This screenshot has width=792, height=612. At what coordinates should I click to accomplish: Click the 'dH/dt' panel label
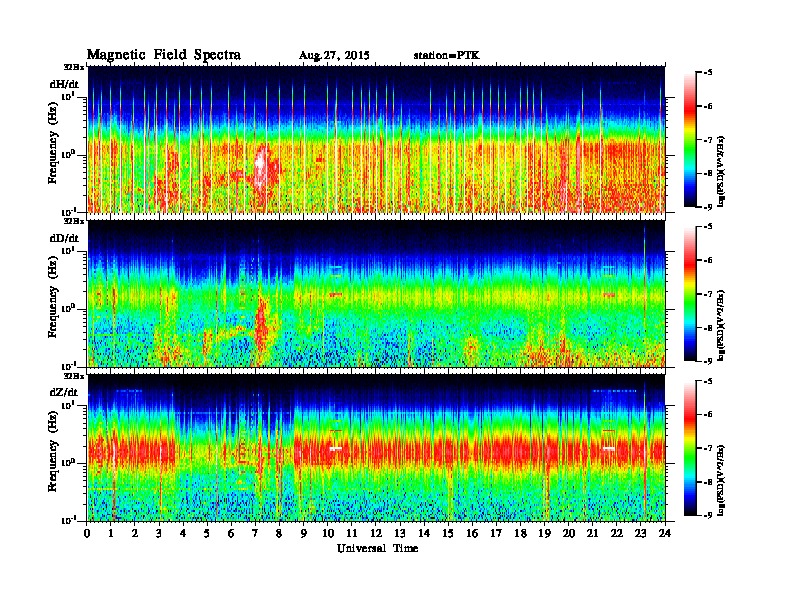[64, 84]
